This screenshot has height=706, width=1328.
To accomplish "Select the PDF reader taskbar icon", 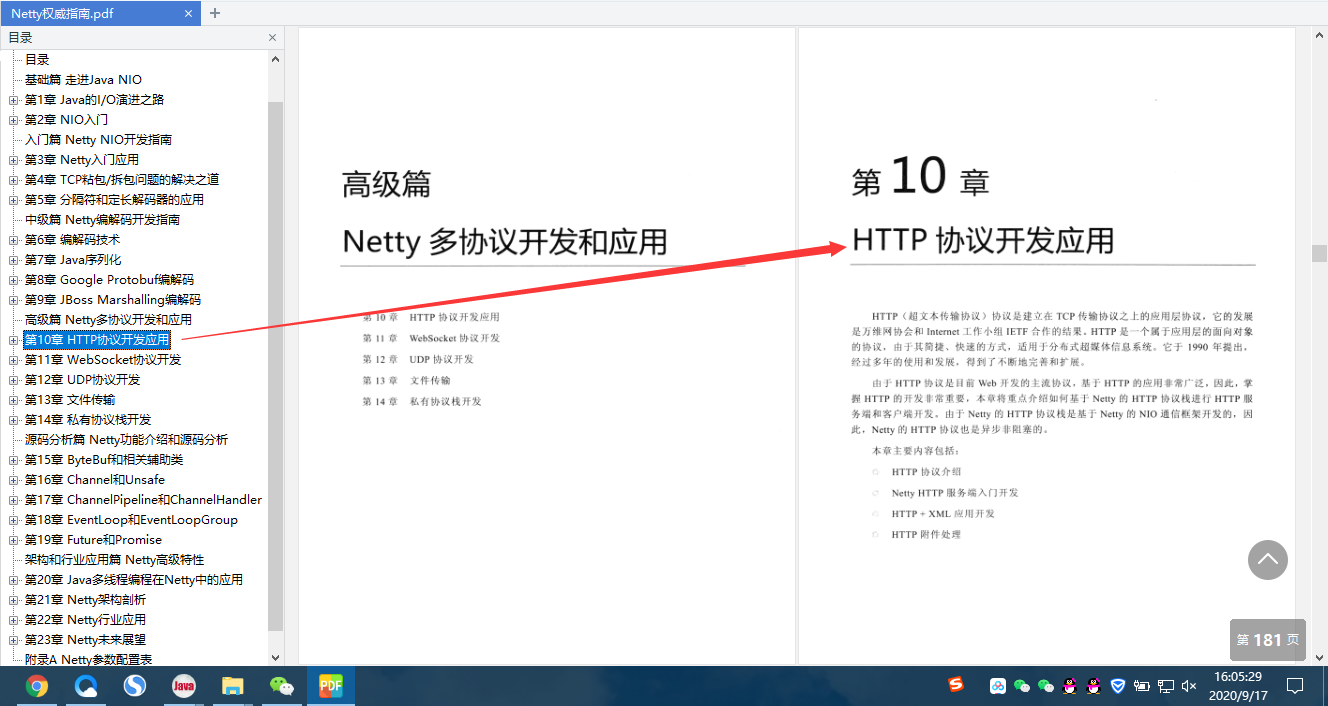I will [331, 686].
